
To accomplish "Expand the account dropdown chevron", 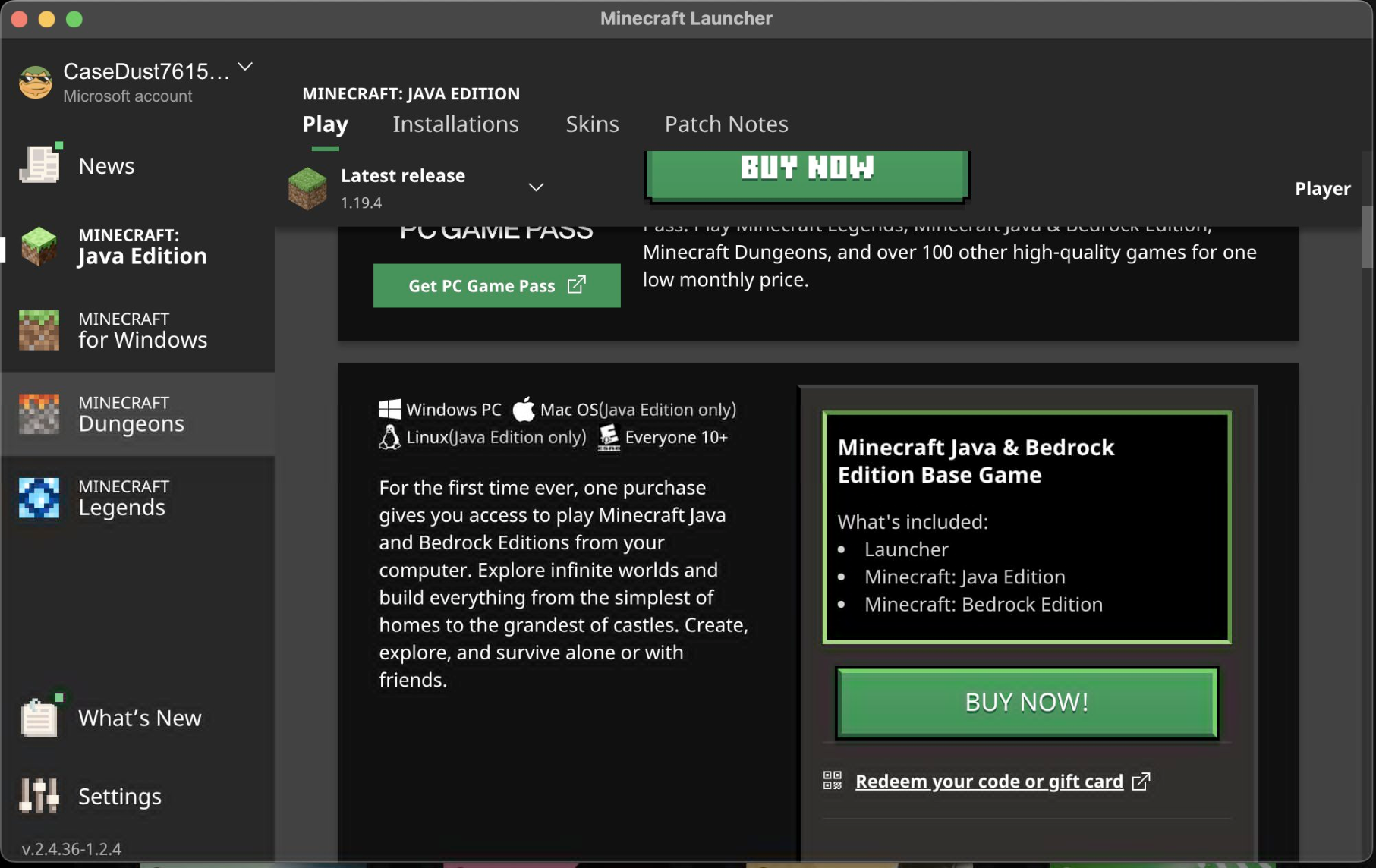I will tap(245, 68).
